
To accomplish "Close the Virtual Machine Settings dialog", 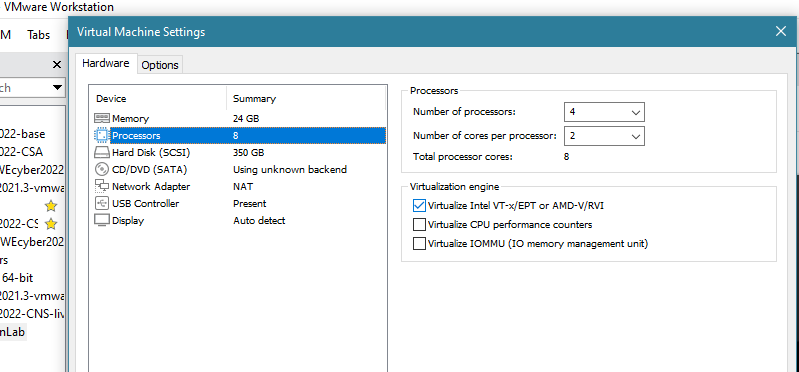I will [781, 32].
